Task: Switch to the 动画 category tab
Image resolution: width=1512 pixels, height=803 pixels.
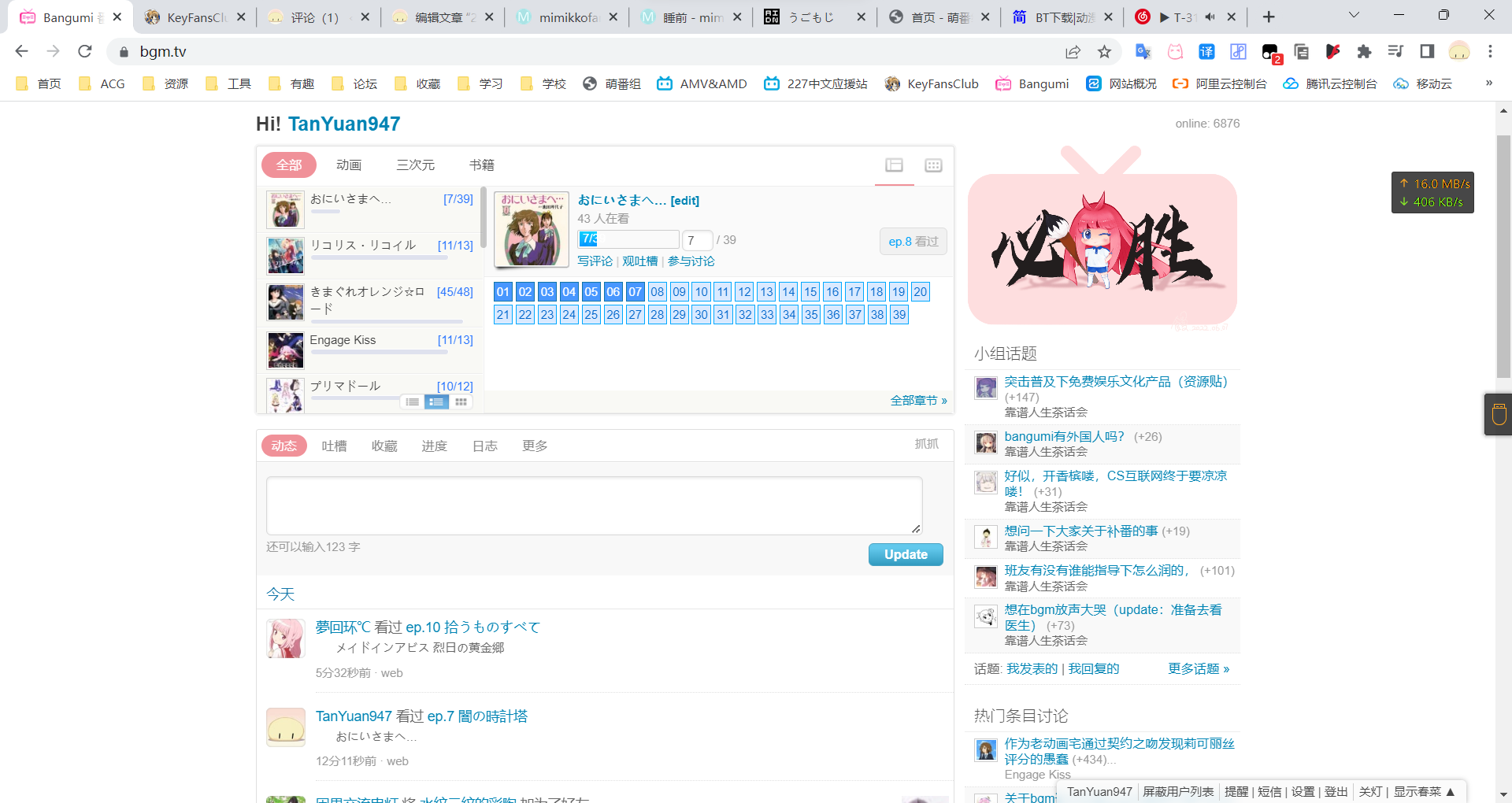Action: coord(349,165)
